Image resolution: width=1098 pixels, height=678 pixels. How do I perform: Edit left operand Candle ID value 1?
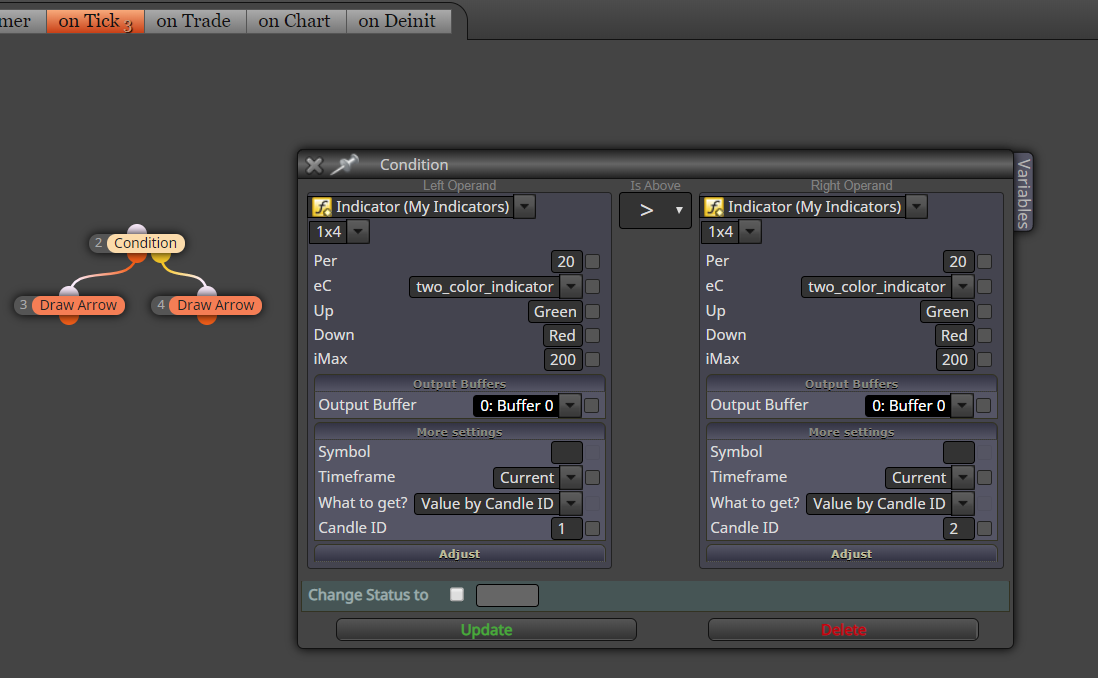pos(566,529)
